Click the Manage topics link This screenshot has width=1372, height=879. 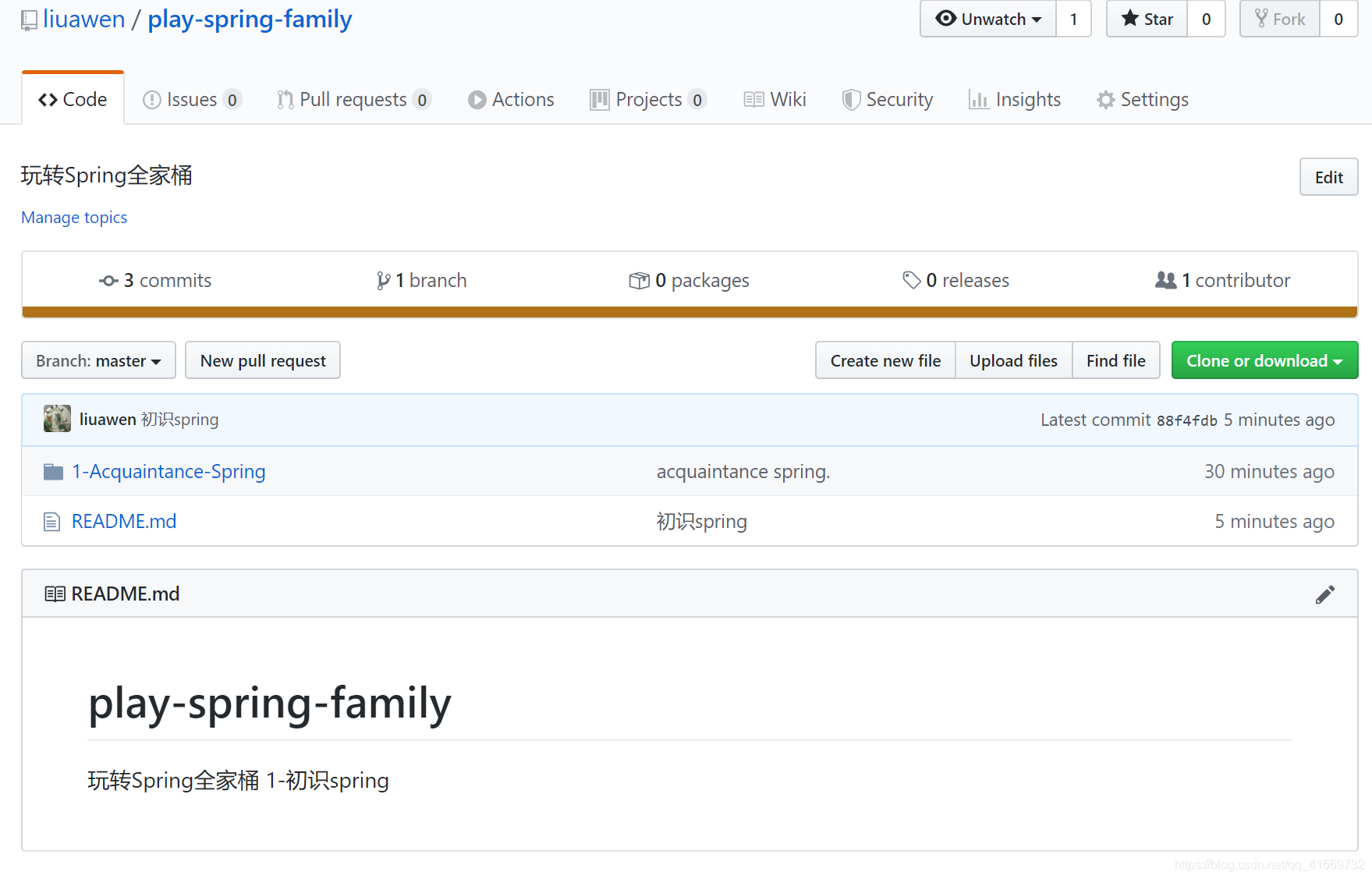(74, 218)
